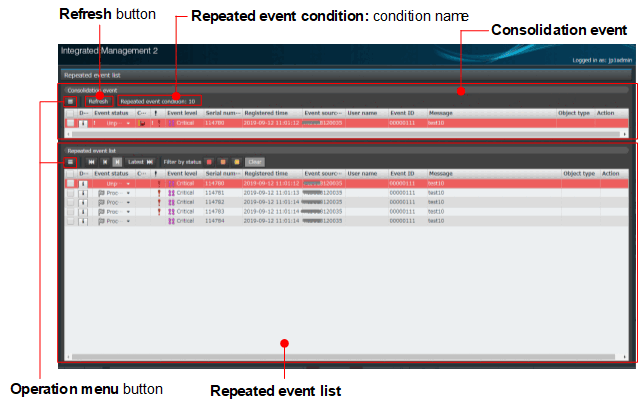Click the Refresh button
Viewport: 640px width, 408px height.
coord(98,101)
